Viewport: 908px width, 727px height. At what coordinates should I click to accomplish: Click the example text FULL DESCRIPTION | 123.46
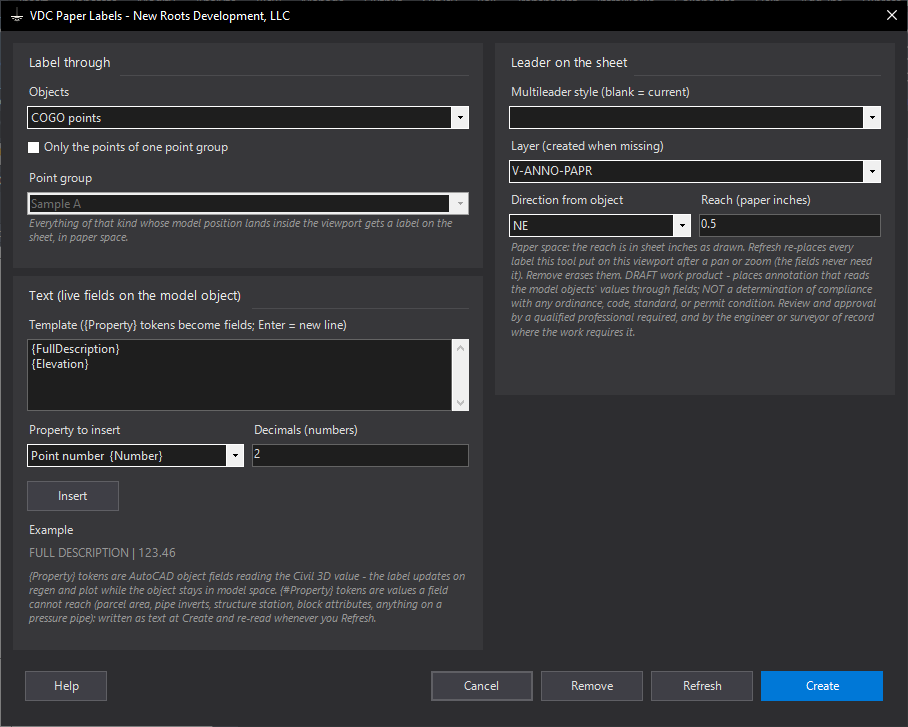[x=102, y=553]
